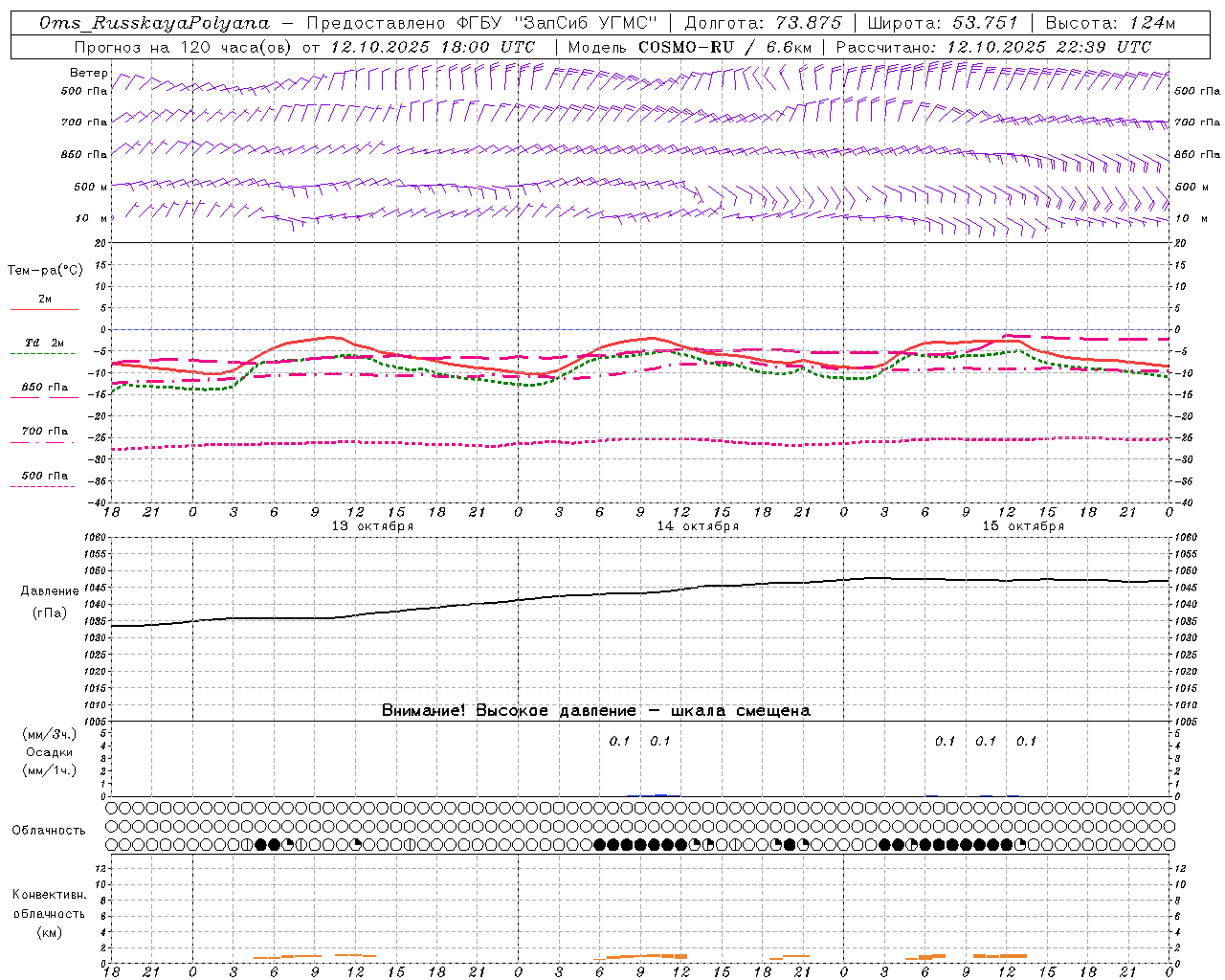The image size is (1225, 980).
Task: Click the (мм/3ч.) precipitation unit label
Action: (50, 734)
